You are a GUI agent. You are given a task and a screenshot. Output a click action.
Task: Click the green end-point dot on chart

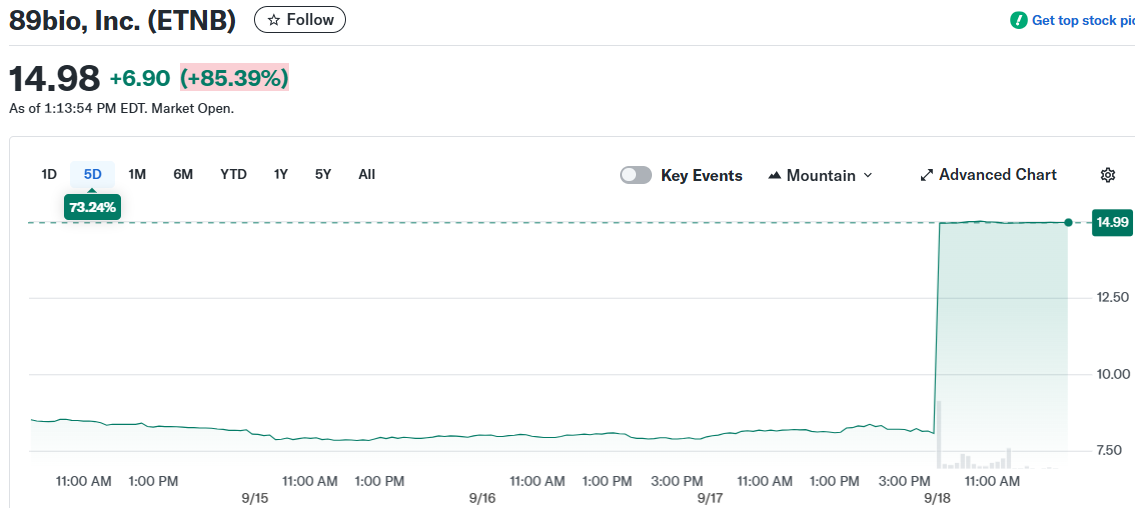[x=1068, y=222]
